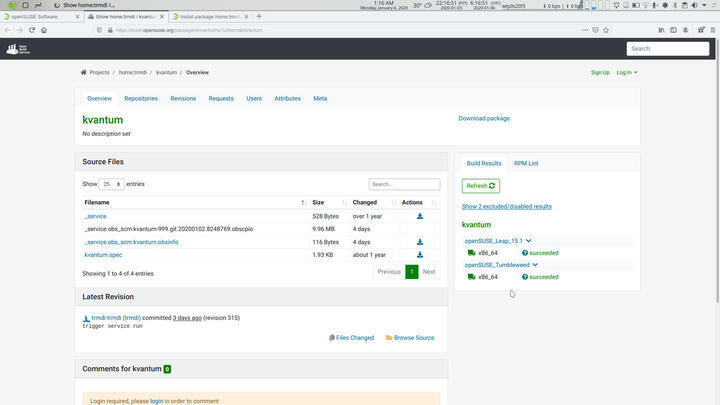720x405 pixels.
Task: Open the browser home page icon
Action: click(x=44, y=30)
